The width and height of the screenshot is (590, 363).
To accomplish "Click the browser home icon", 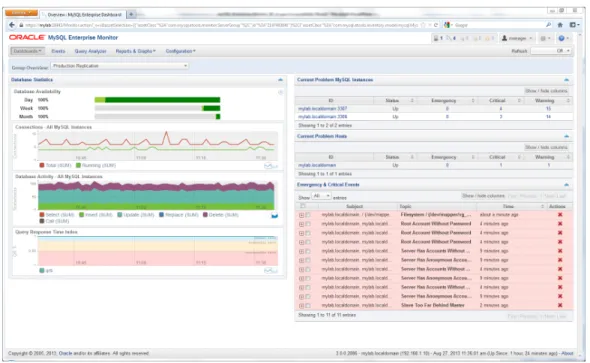I will point(560,25).
